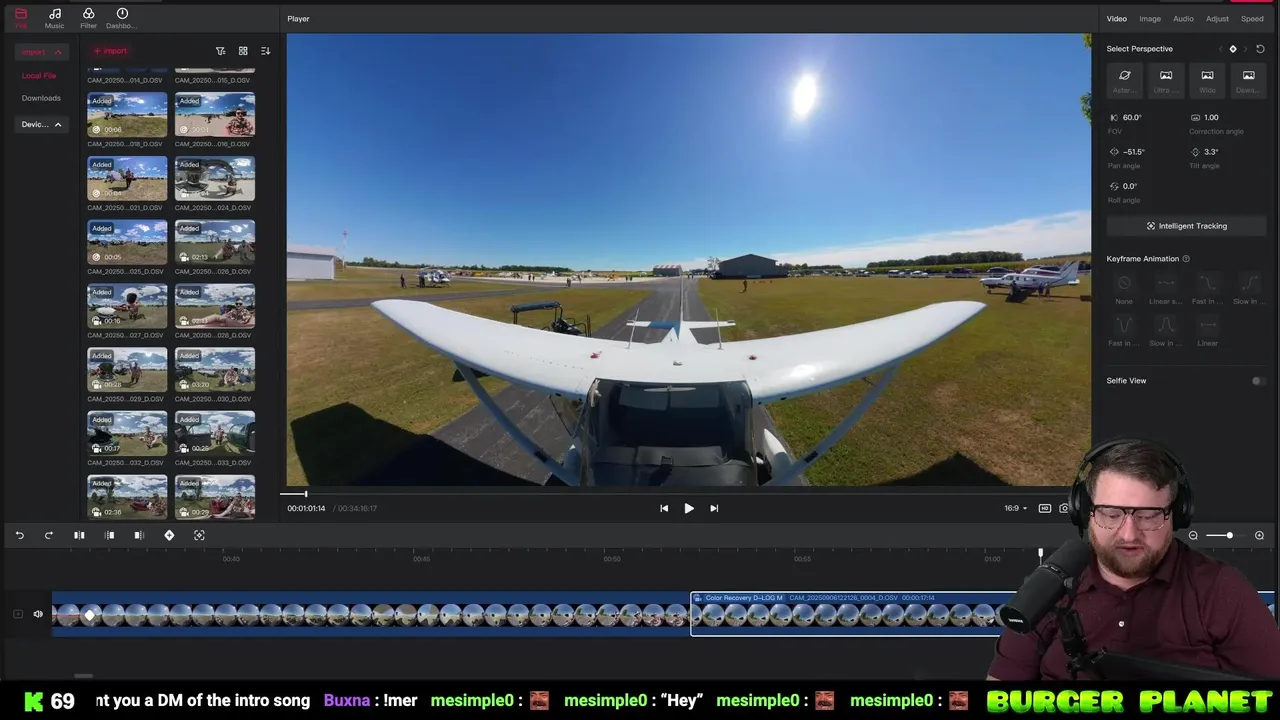The height and width of the screenshot is (720, 1280).
Task: Select Local File source
Action: [x=39, y=76]
